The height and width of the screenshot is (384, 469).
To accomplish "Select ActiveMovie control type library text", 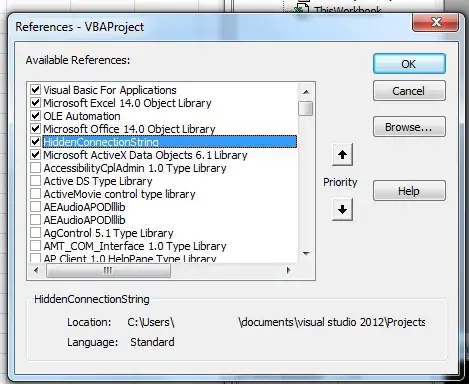I will coord(119,194).
